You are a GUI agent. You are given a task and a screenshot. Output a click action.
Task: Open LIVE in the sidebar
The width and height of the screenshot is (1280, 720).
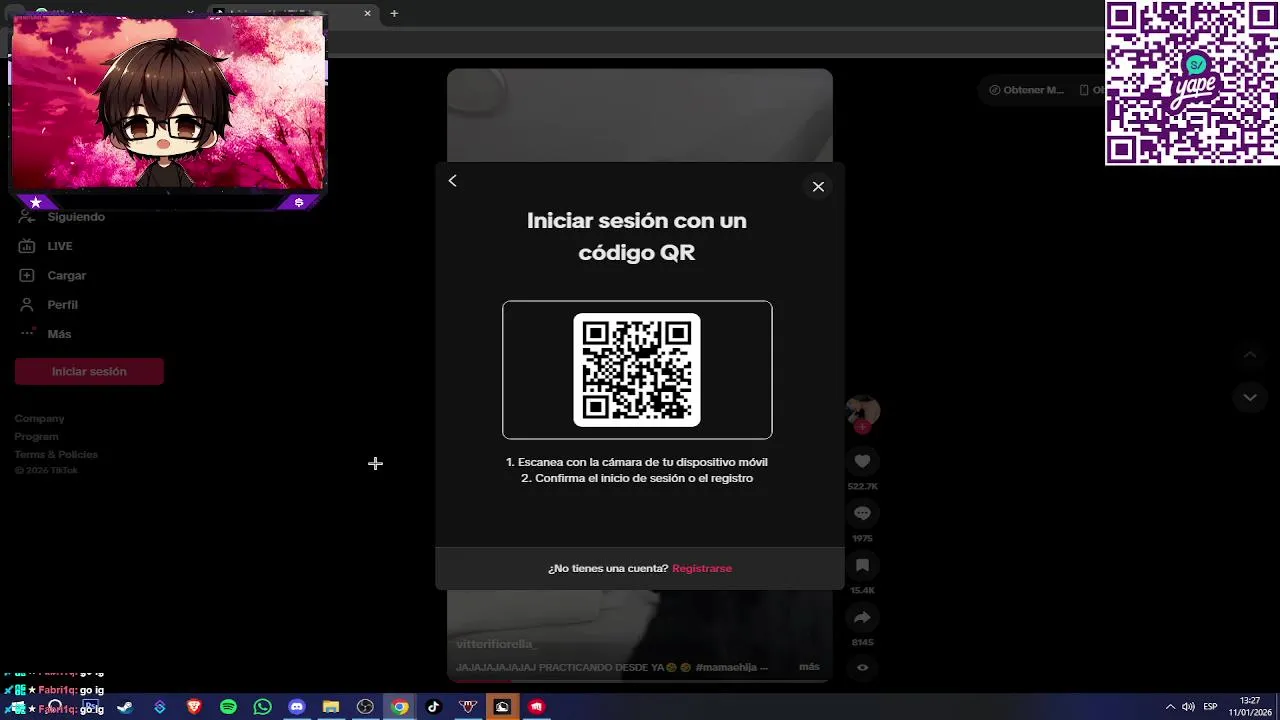pos(60,246)
